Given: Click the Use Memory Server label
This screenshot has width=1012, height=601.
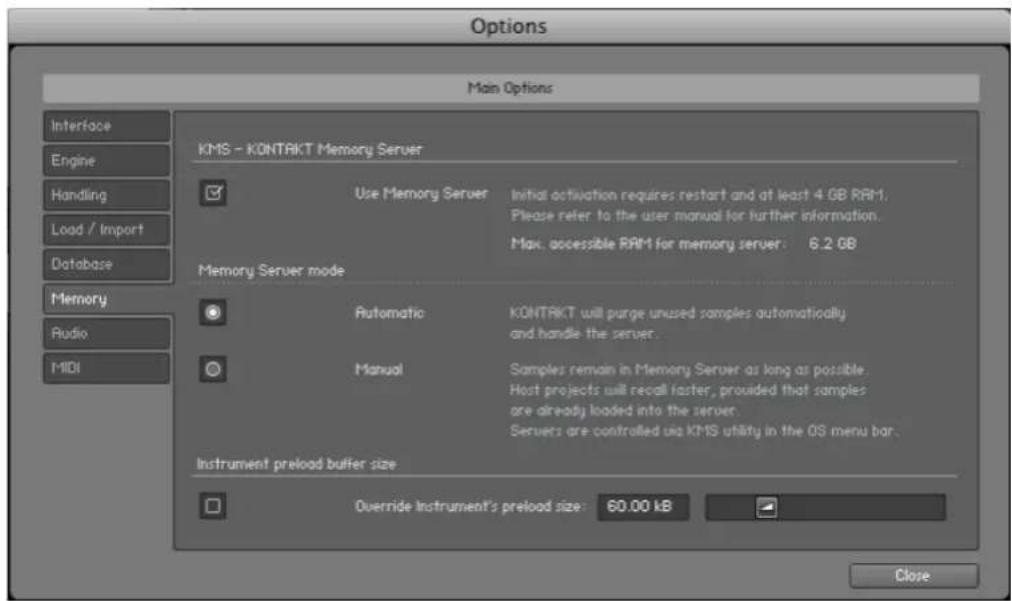Looking at the screenshot, I should [421, 194].
